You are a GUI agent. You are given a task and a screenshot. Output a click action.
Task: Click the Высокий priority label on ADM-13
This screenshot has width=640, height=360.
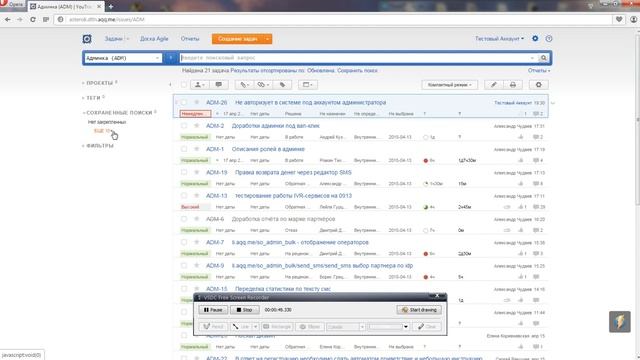190,207
